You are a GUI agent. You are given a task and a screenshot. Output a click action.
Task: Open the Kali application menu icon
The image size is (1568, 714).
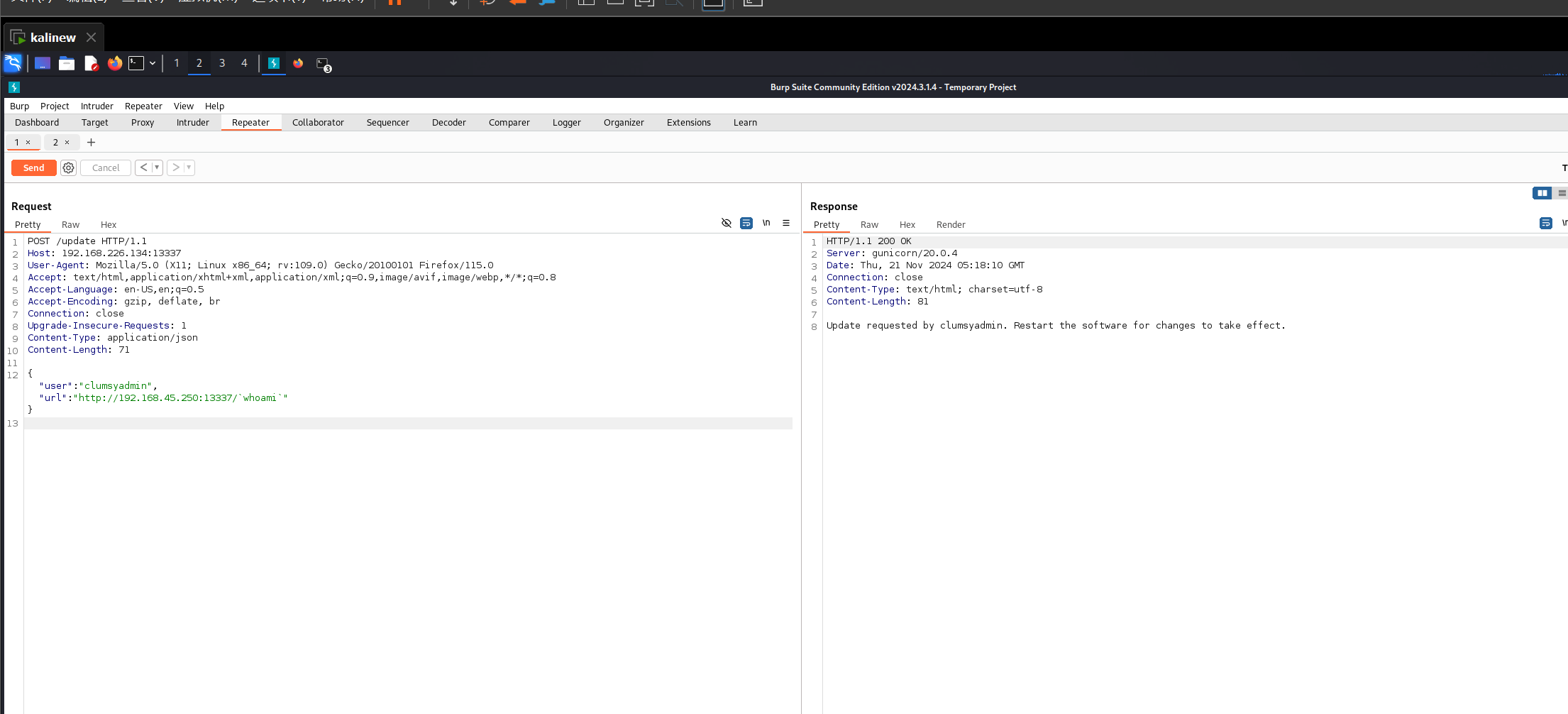click(13, 63)
